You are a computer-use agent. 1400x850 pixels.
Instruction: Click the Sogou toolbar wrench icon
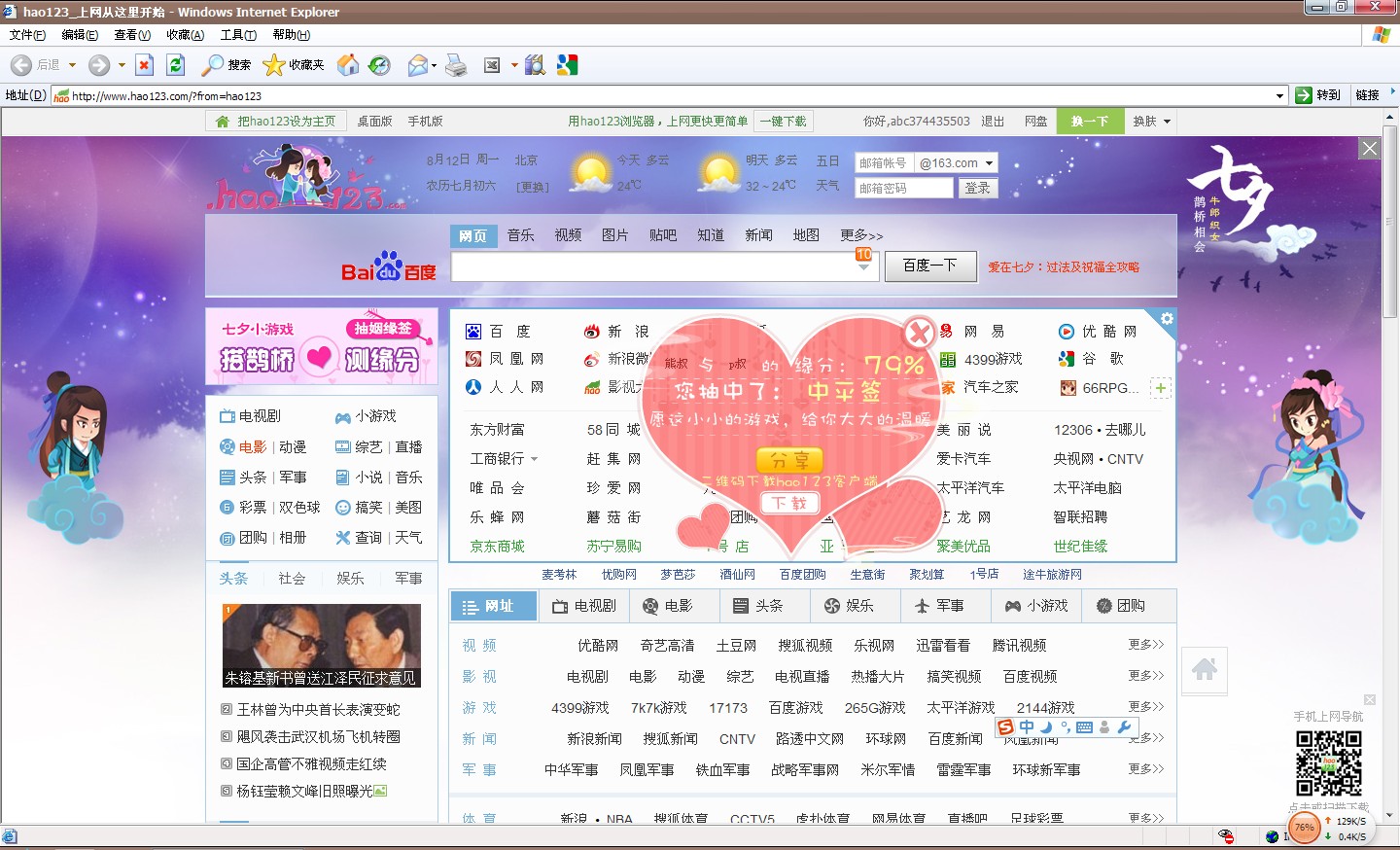pos(1124,727)
